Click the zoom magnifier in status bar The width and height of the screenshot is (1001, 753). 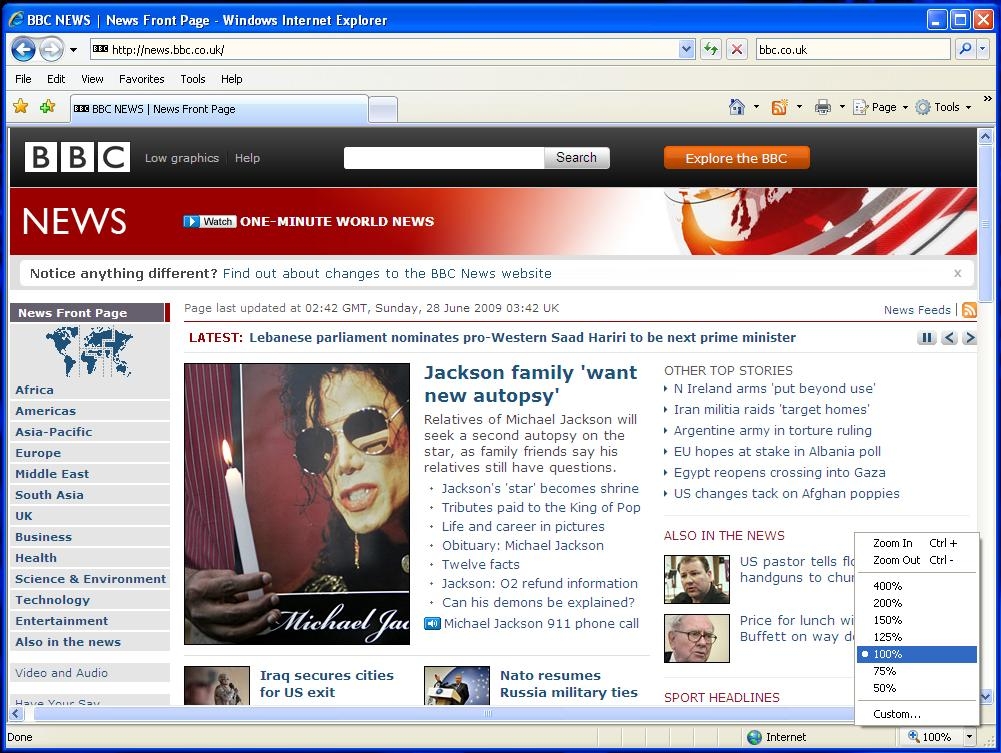(914, 736)
